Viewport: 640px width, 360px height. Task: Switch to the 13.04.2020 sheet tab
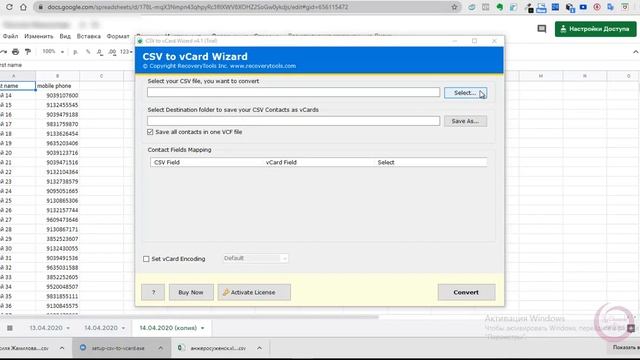click(x=46, y=328)
